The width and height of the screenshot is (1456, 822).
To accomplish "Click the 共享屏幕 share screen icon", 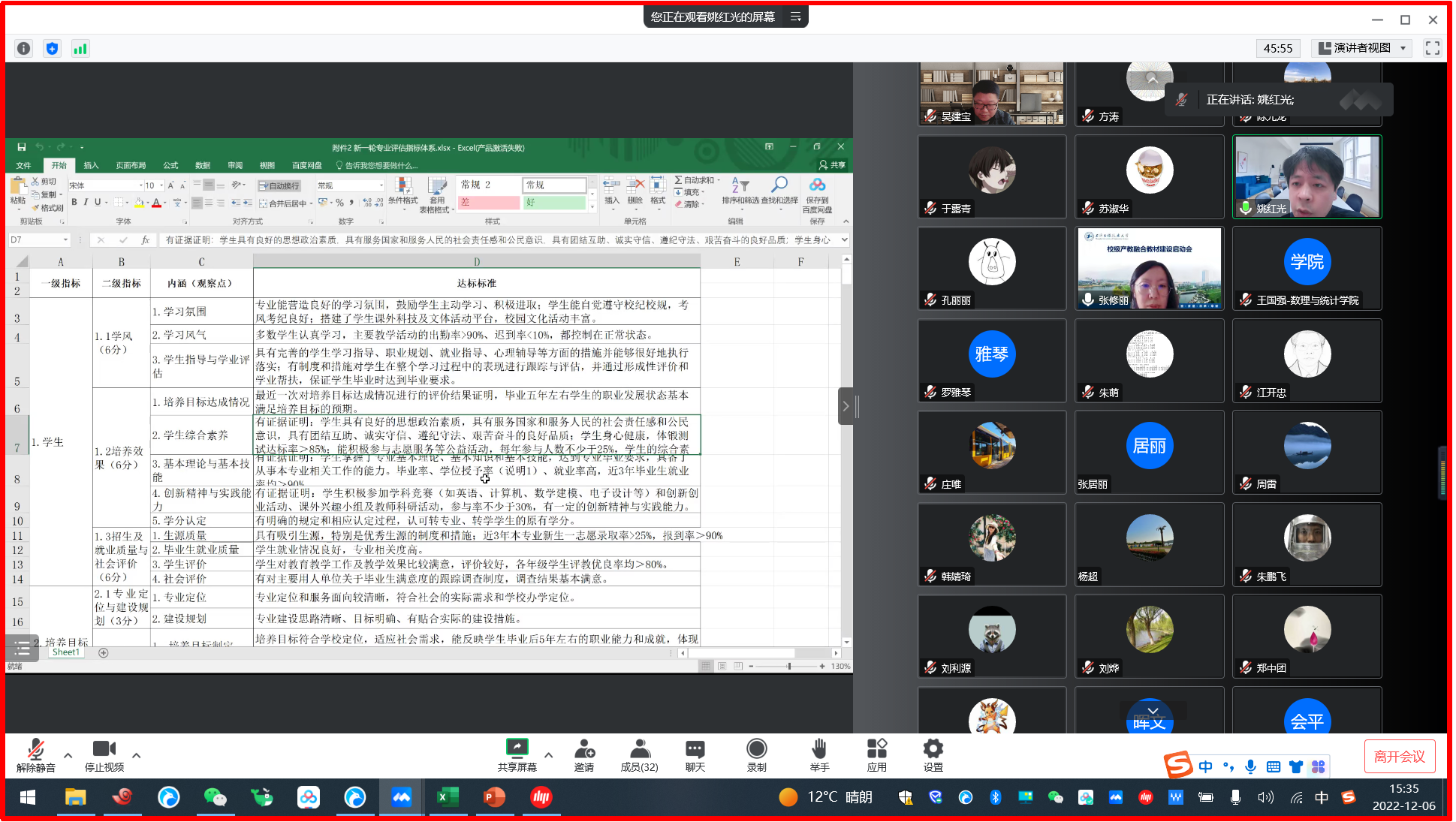I will (x=517, y=750).
